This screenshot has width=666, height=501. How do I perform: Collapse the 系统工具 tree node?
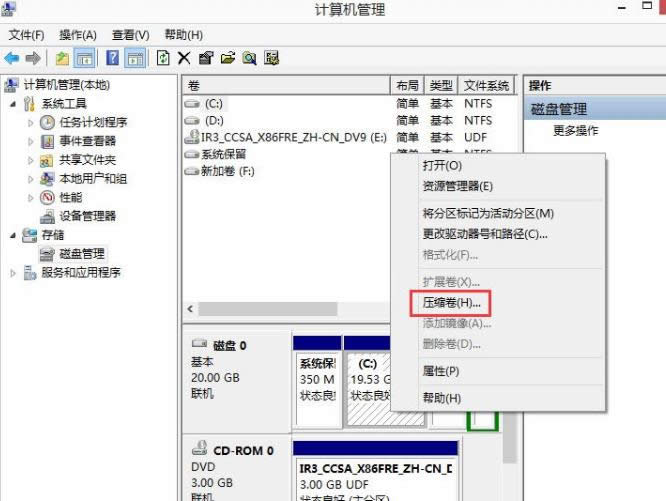(13, 104)
